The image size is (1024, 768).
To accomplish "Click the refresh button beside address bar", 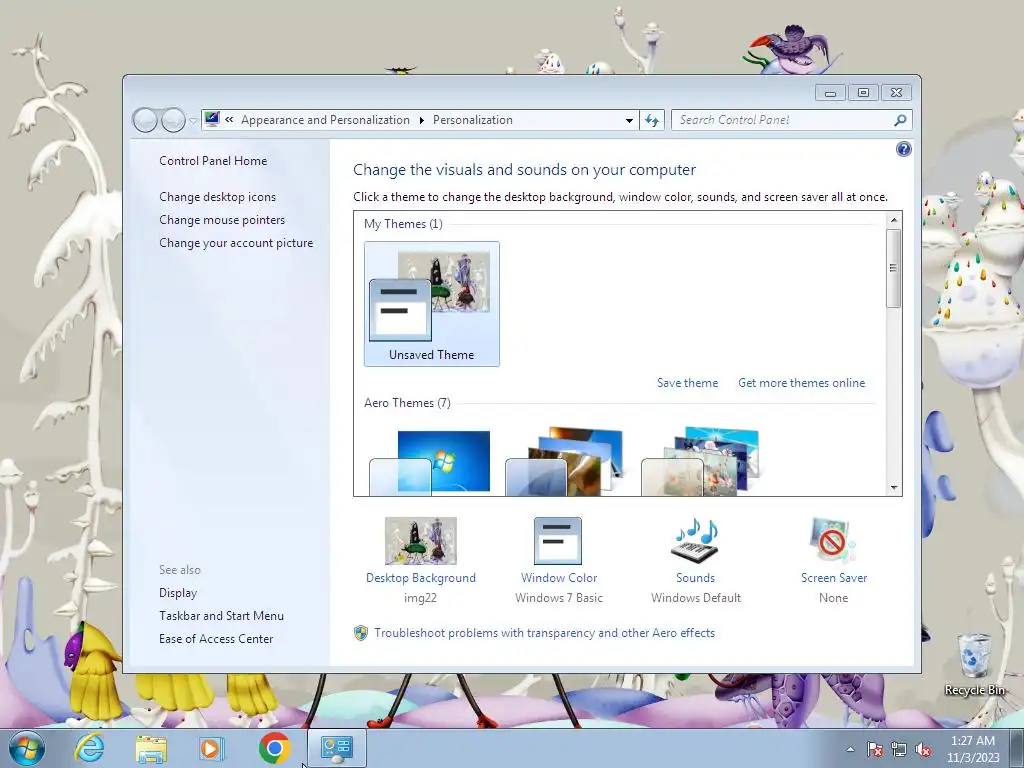I will [652, 120].
